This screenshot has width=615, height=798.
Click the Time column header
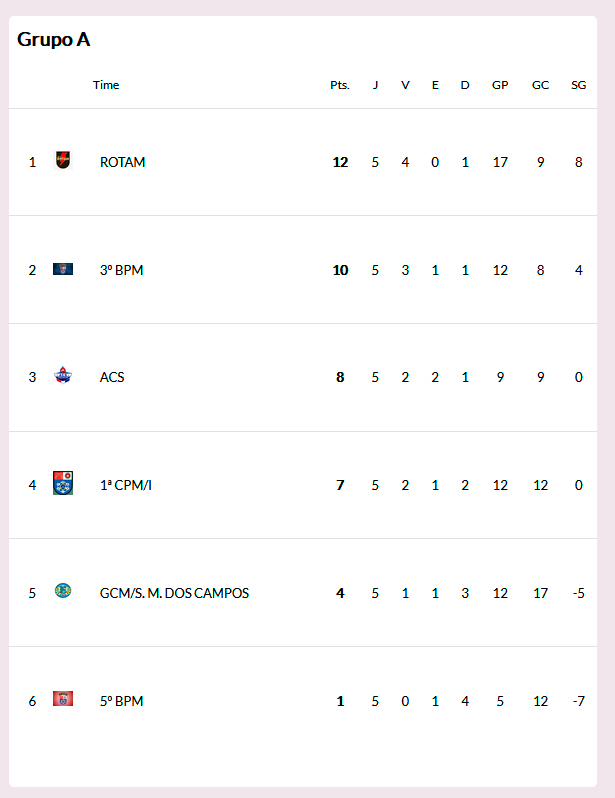[106, 85]
